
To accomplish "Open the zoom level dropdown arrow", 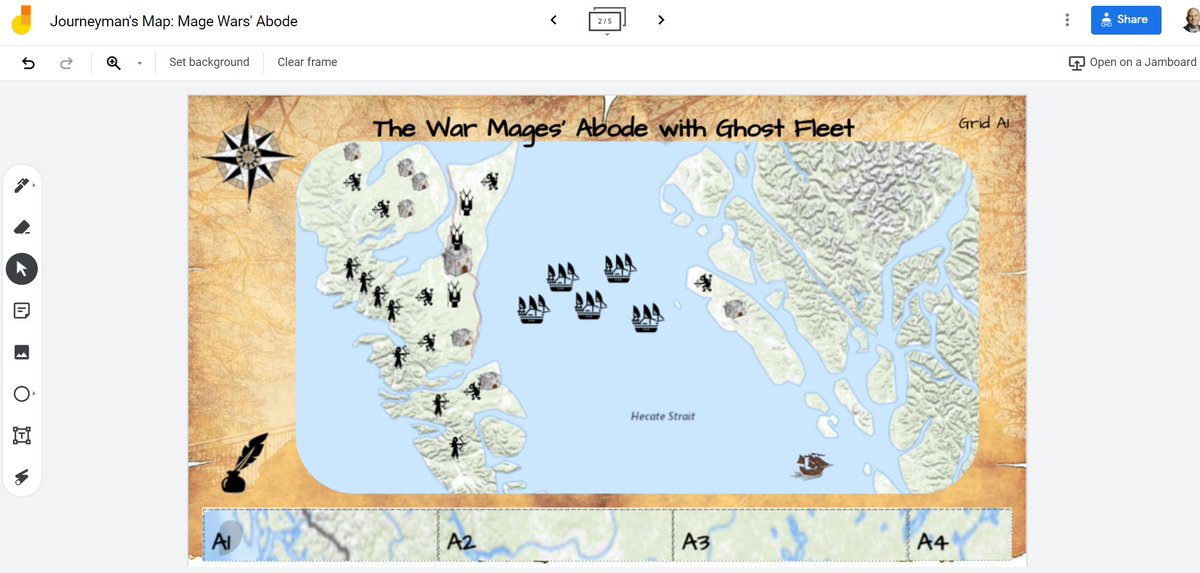I will pos(139,63).
